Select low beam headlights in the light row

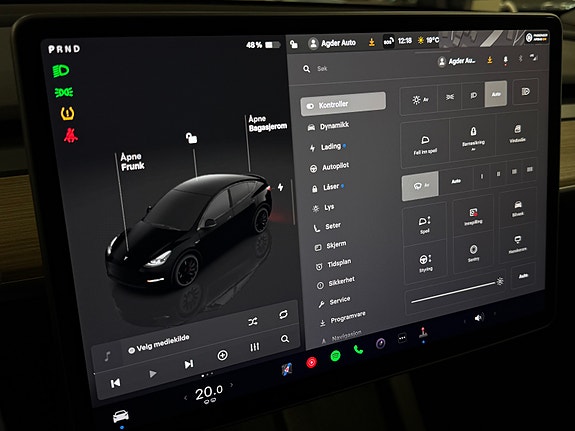(x=473, y=95)
